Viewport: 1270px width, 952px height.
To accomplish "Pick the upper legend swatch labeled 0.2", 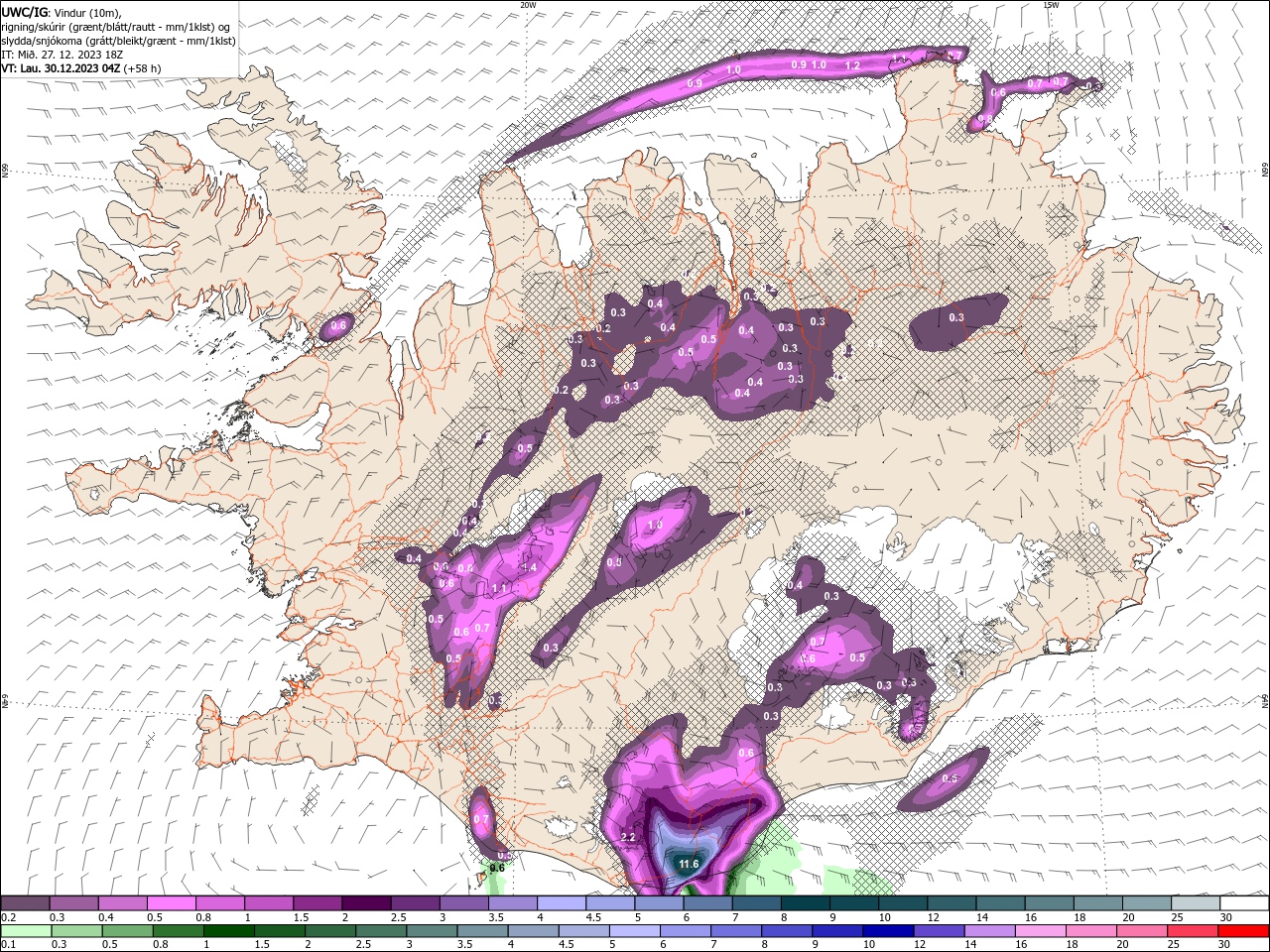I will (x=25, y=903).
